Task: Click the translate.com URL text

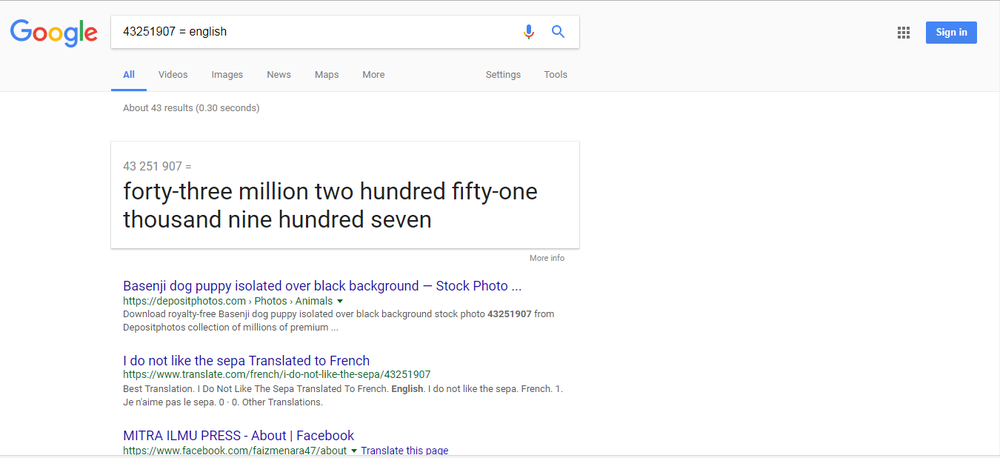Action: tap(277, 374)
